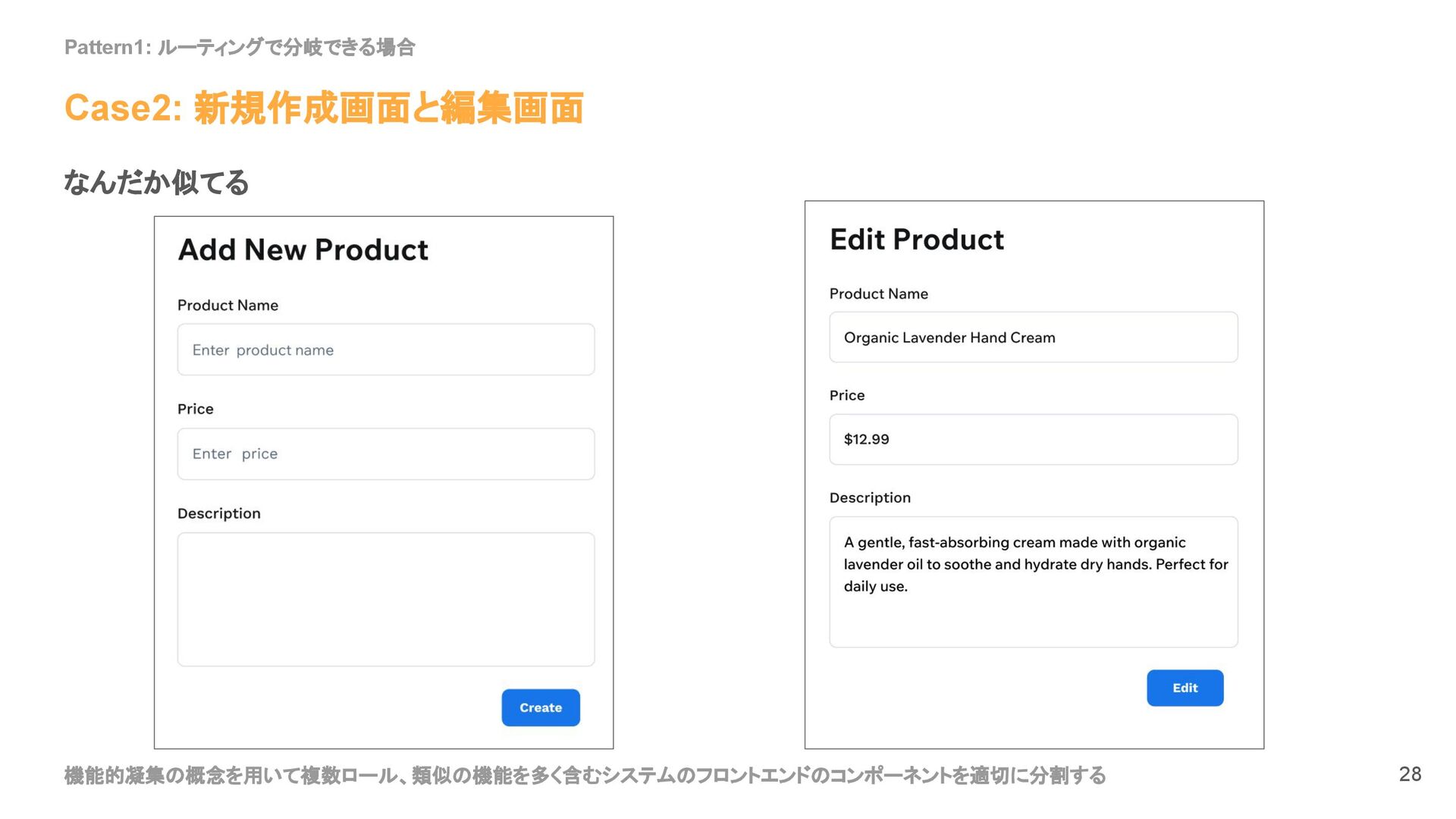
Task: Click the Product Name label in Edit form
Action: (x=878, y=293)
